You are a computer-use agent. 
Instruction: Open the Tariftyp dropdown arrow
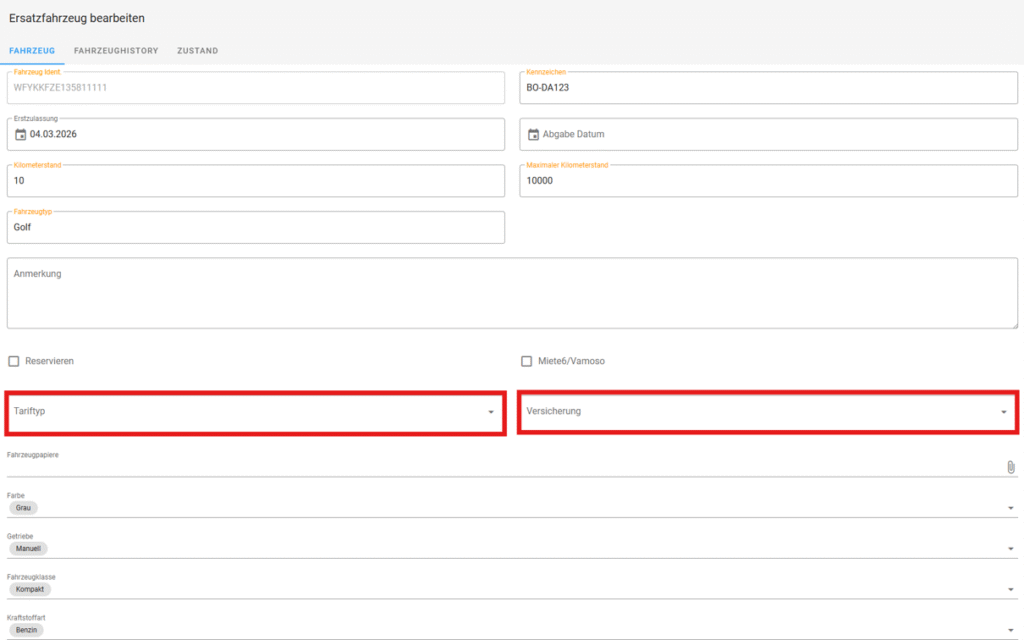[491, 412]
